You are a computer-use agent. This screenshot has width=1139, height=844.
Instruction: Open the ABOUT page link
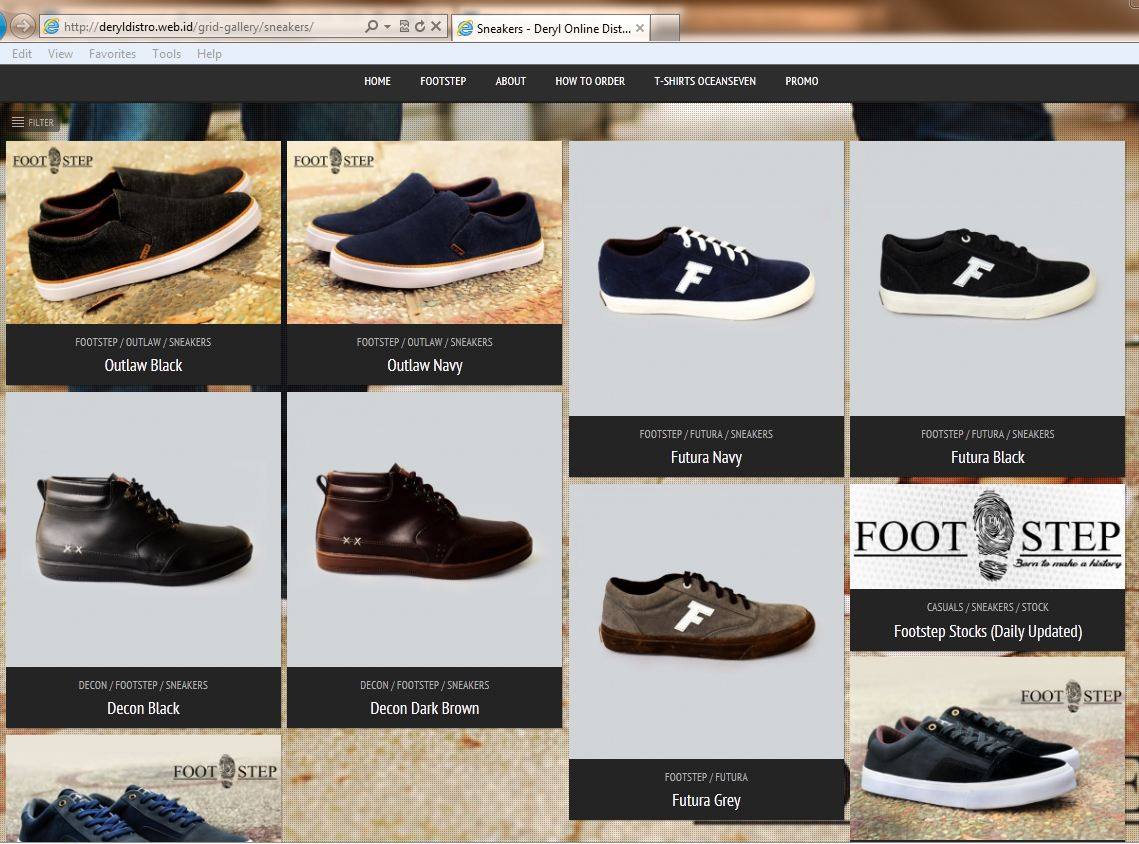[511, 81]
